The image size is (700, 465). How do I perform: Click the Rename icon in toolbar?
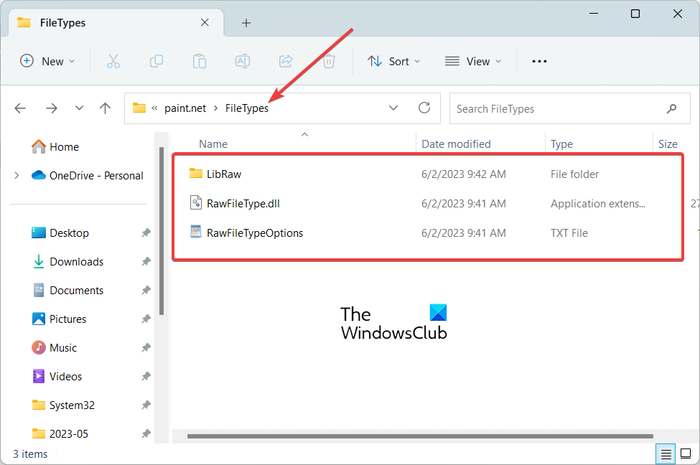242,61
